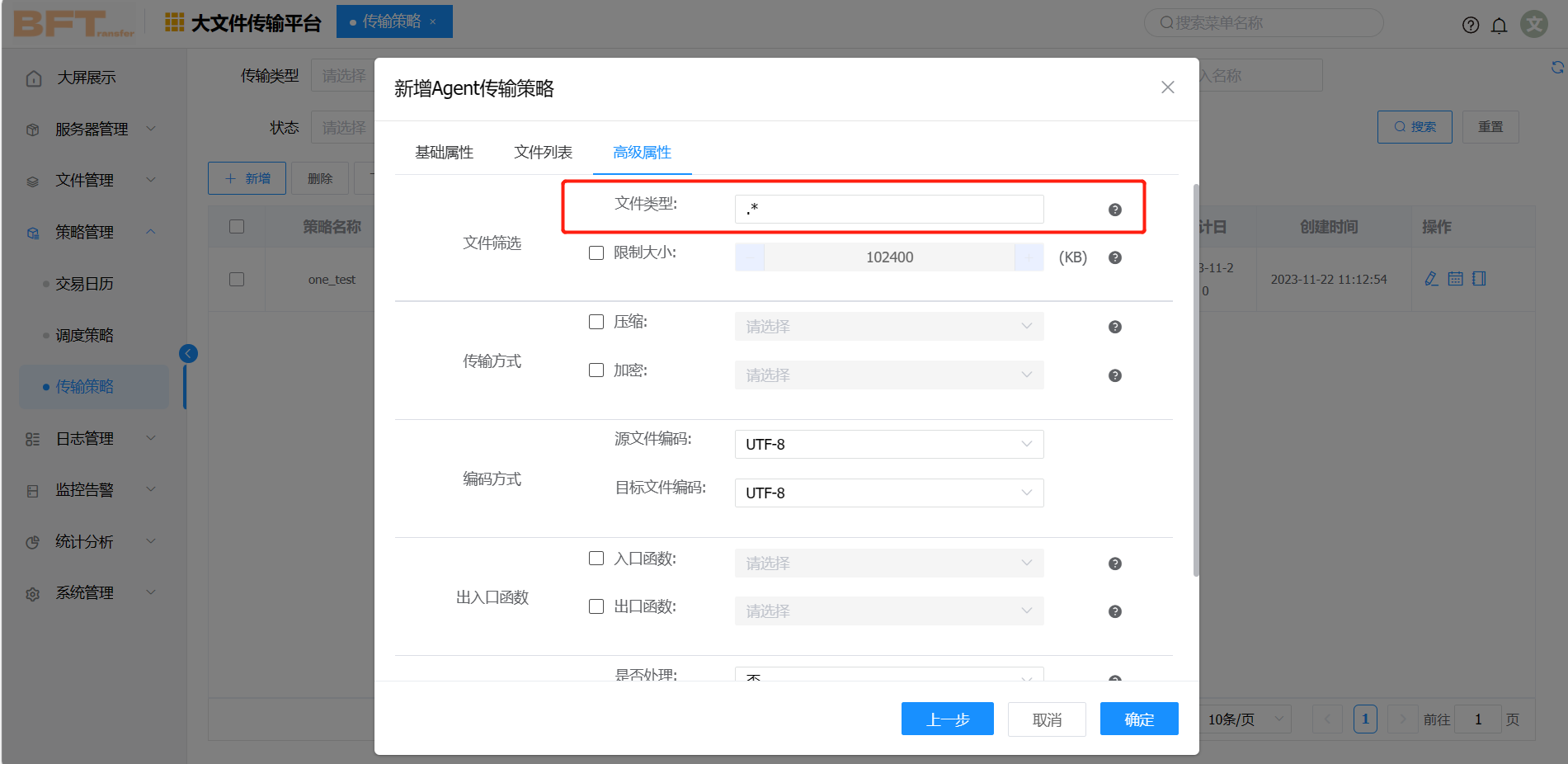Switch to the 基础属性 tab
1568x764 pixels.
444,153
